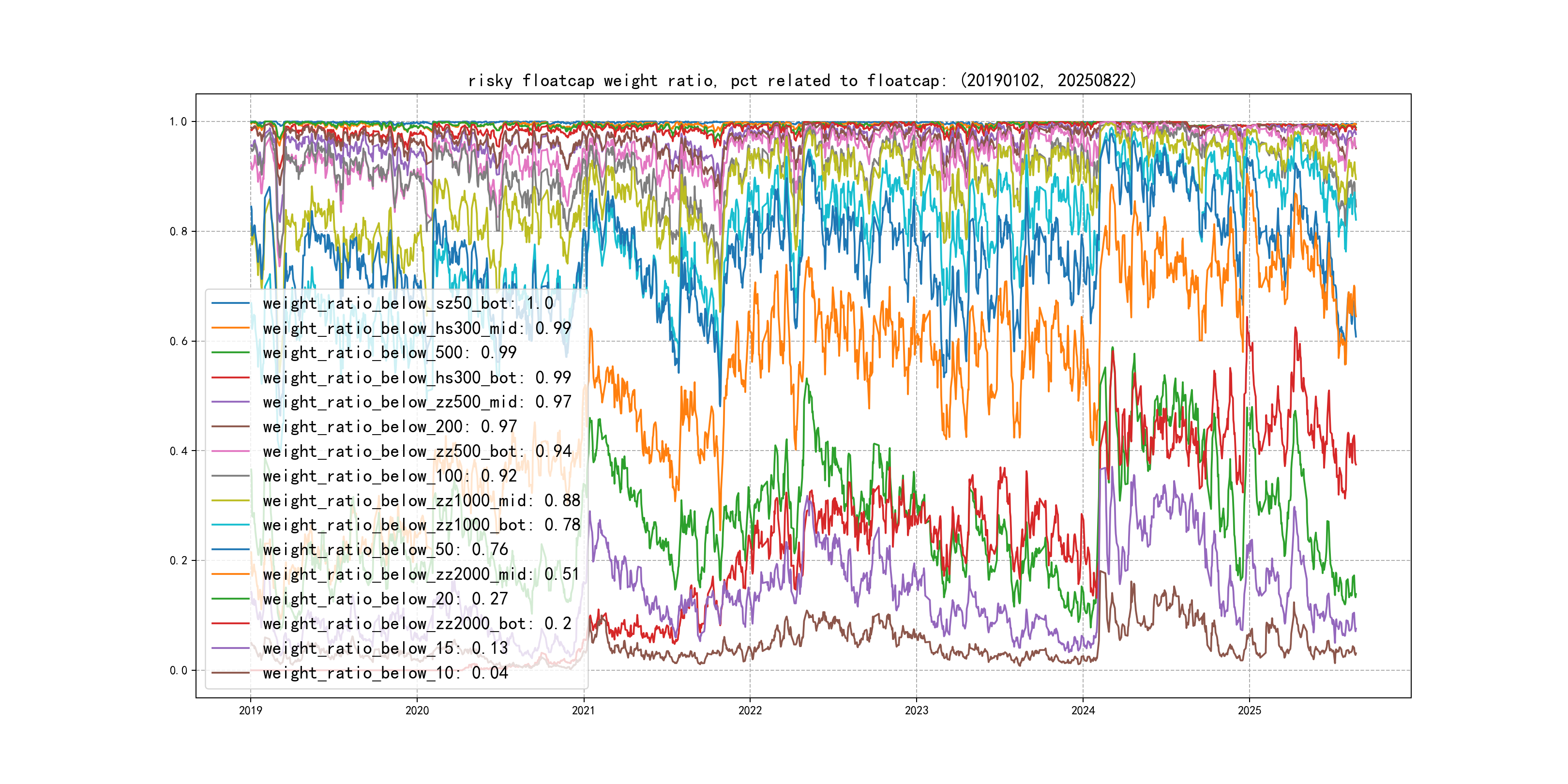Click the 2022 x-axis tick label
Screen dimensions: 1568x784
point(750,710)
